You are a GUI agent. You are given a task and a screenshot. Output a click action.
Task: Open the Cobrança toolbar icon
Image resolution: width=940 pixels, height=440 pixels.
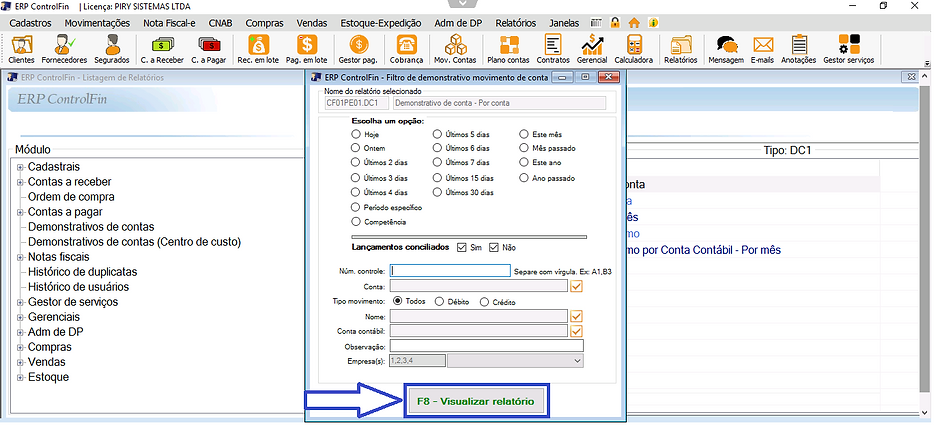point(406,49)
